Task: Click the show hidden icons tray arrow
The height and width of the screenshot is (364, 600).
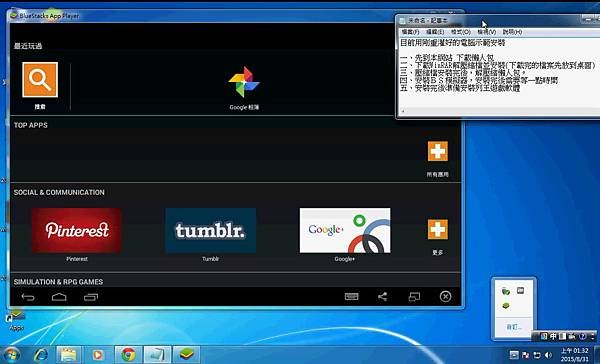Action: pos(514,355)
